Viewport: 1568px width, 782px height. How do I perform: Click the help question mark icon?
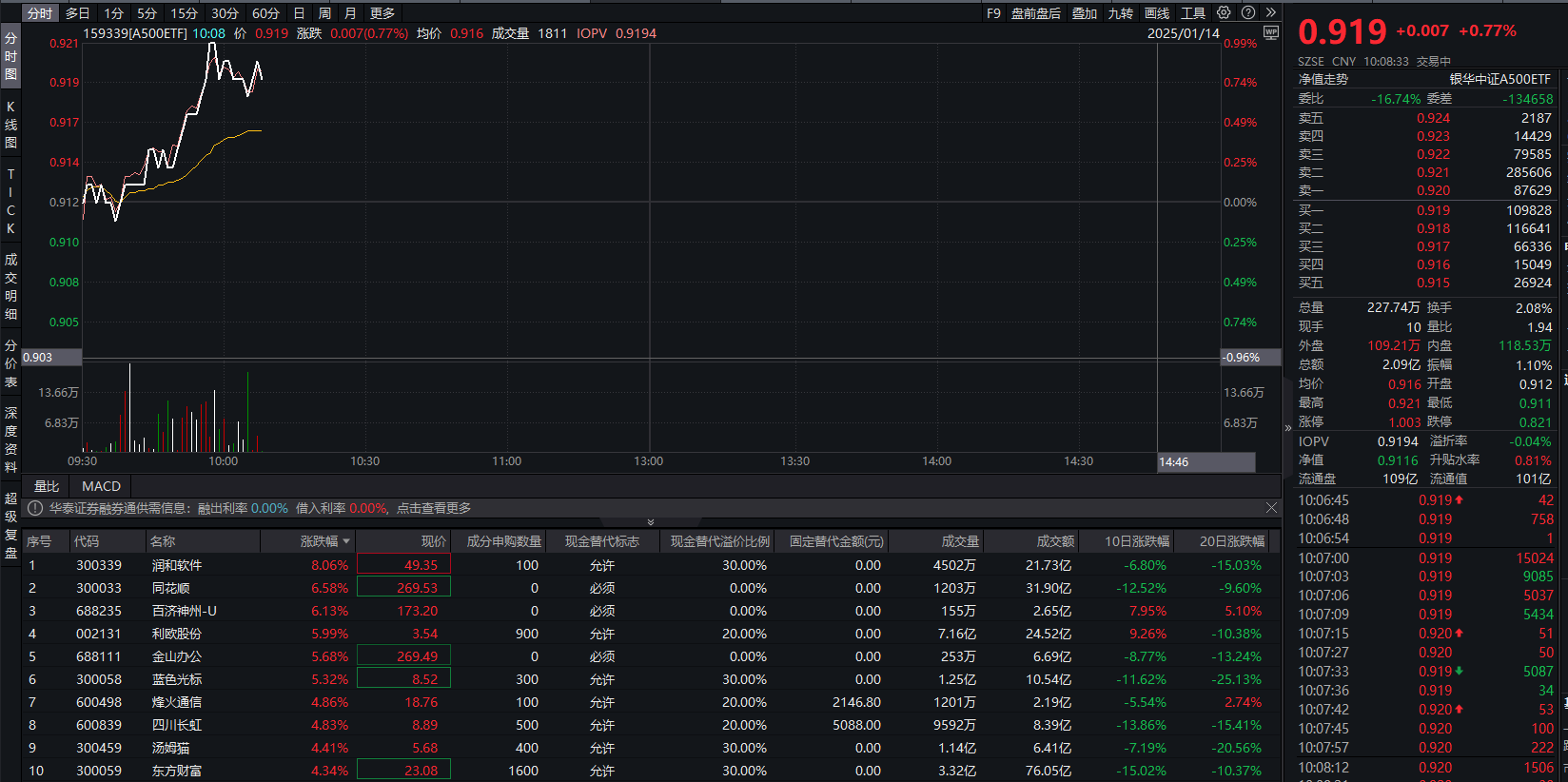click(1248, 13)
